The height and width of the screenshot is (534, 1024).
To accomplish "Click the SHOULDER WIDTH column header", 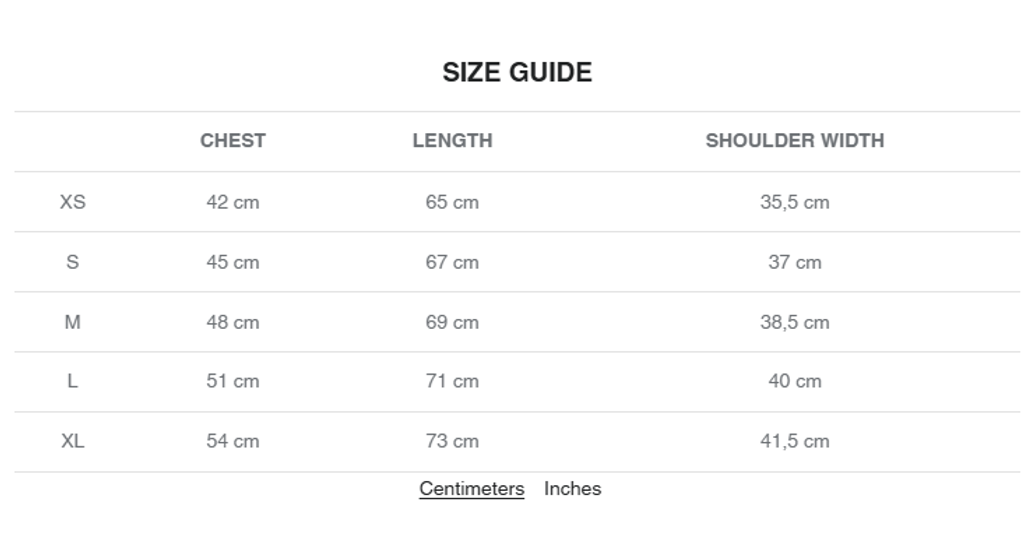I will click(795, 141).
